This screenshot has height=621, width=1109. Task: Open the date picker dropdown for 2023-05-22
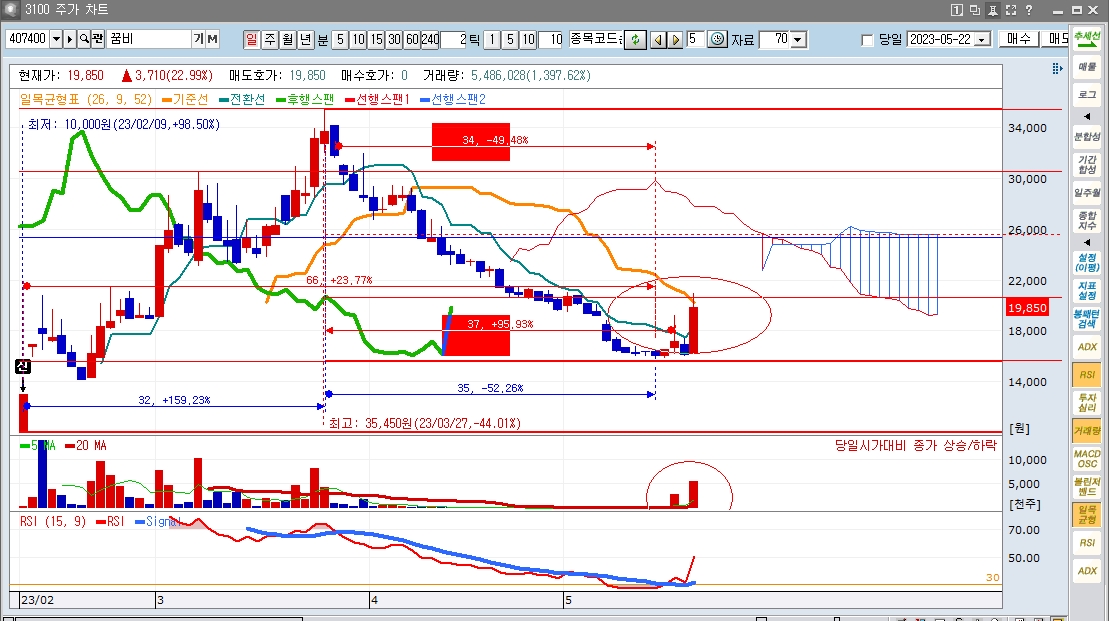[982, 39]
